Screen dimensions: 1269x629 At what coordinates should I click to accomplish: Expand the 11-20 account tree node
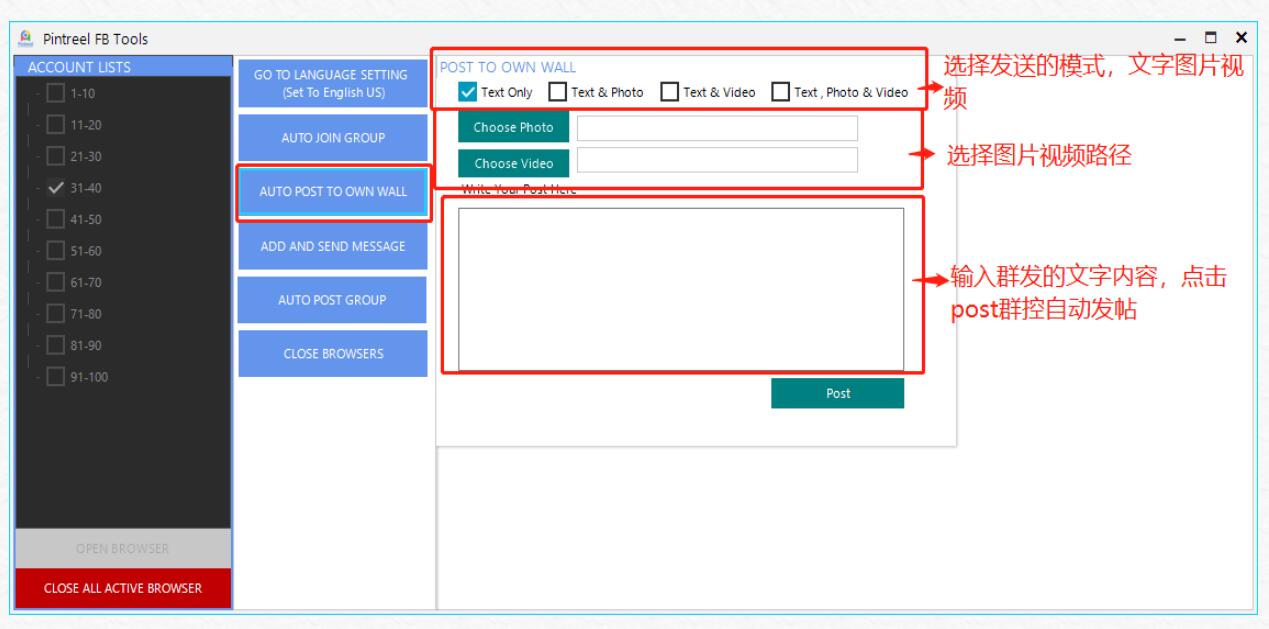point(39,126)
